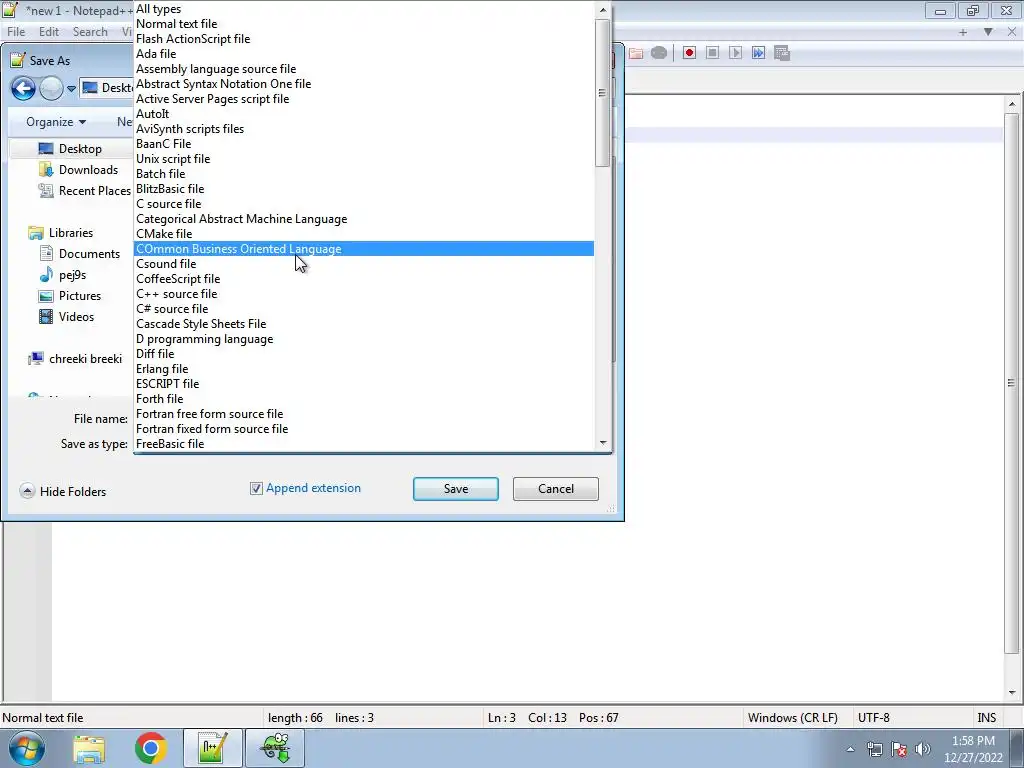
Task: Open the down-triangle menu in Notepad++ menu bar
Action: (988, 32)
